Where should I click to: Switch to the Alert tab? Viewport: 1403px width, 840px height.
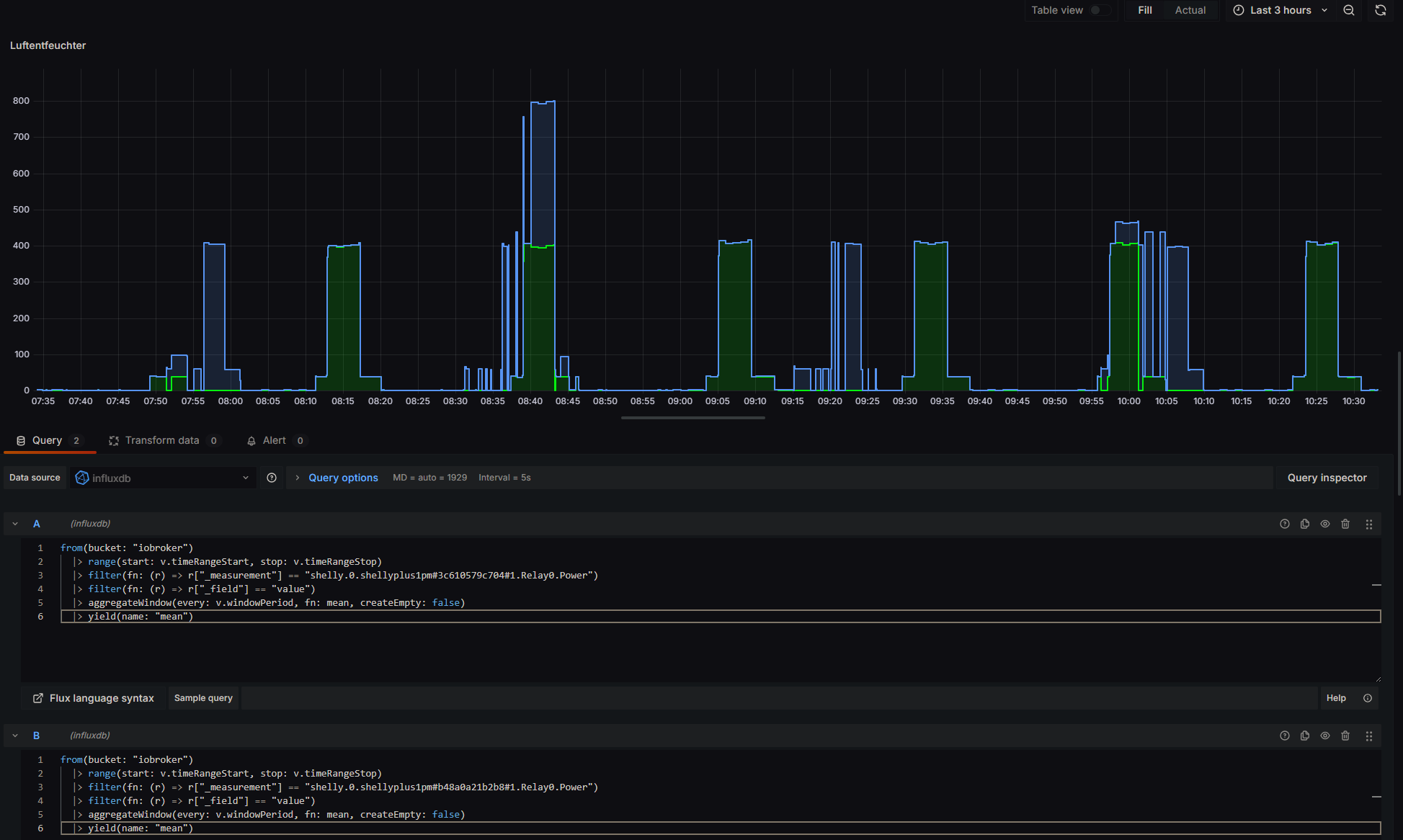coord(277,440)
